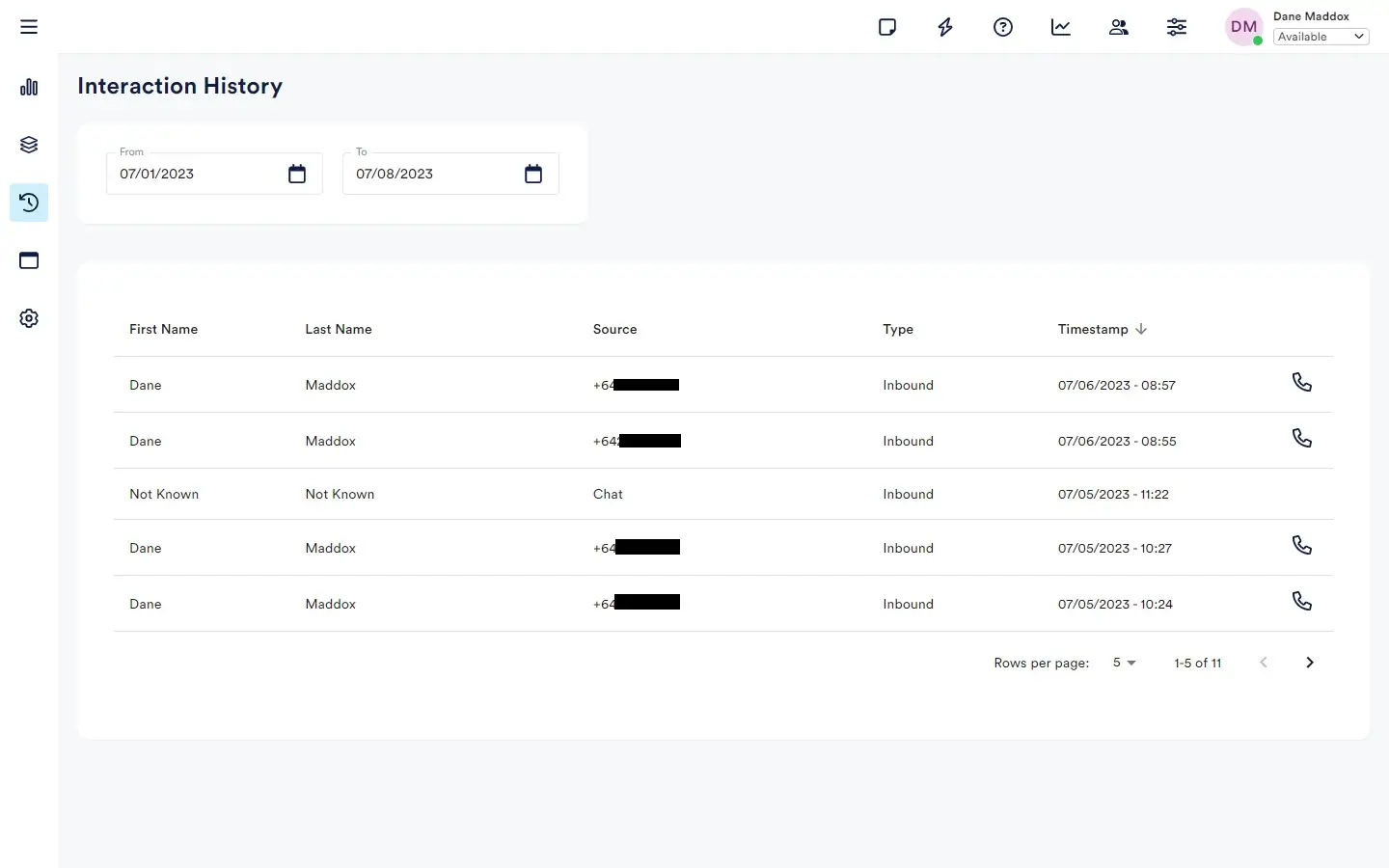Image resolution: width=1389 pixels, height=868 pixels.
Task: Open the line chart analytics icon
Action: 1061,27
